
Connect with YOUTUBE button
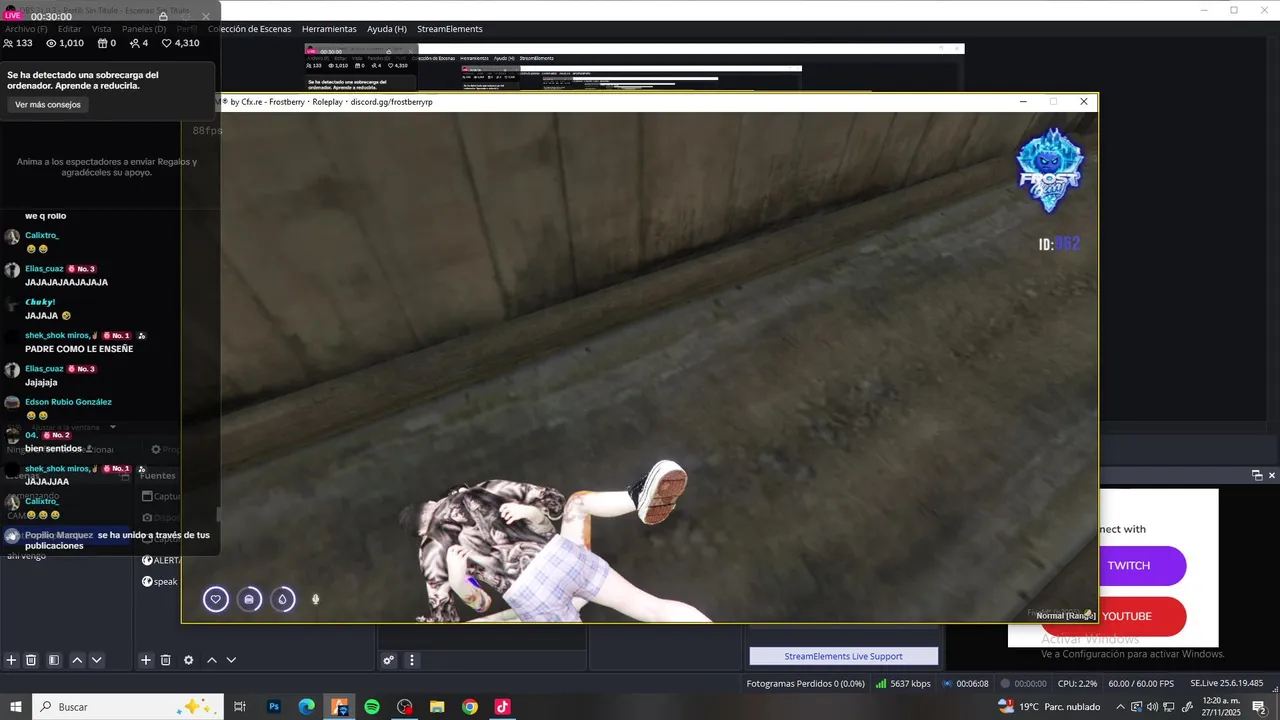tap(1129, 617)
